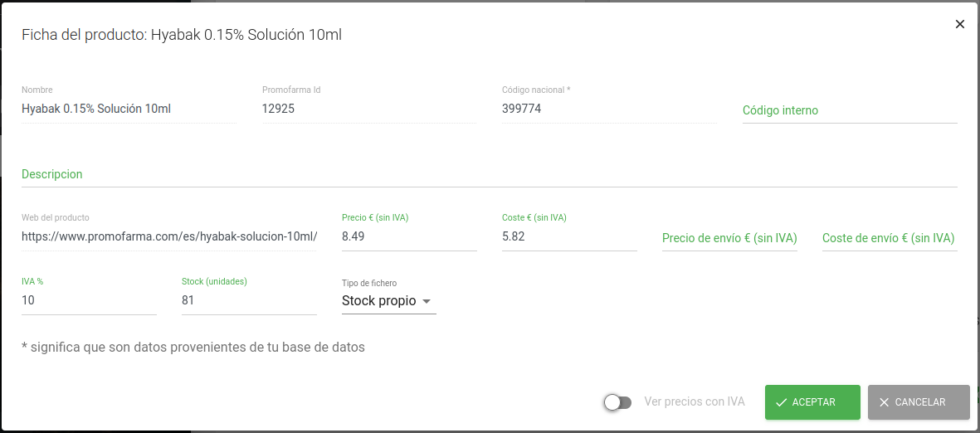Viewport: 980px width, 433px height.
Task: Close the product dialog with X icon
Action: pyautogui.click(x=960, y=24)
